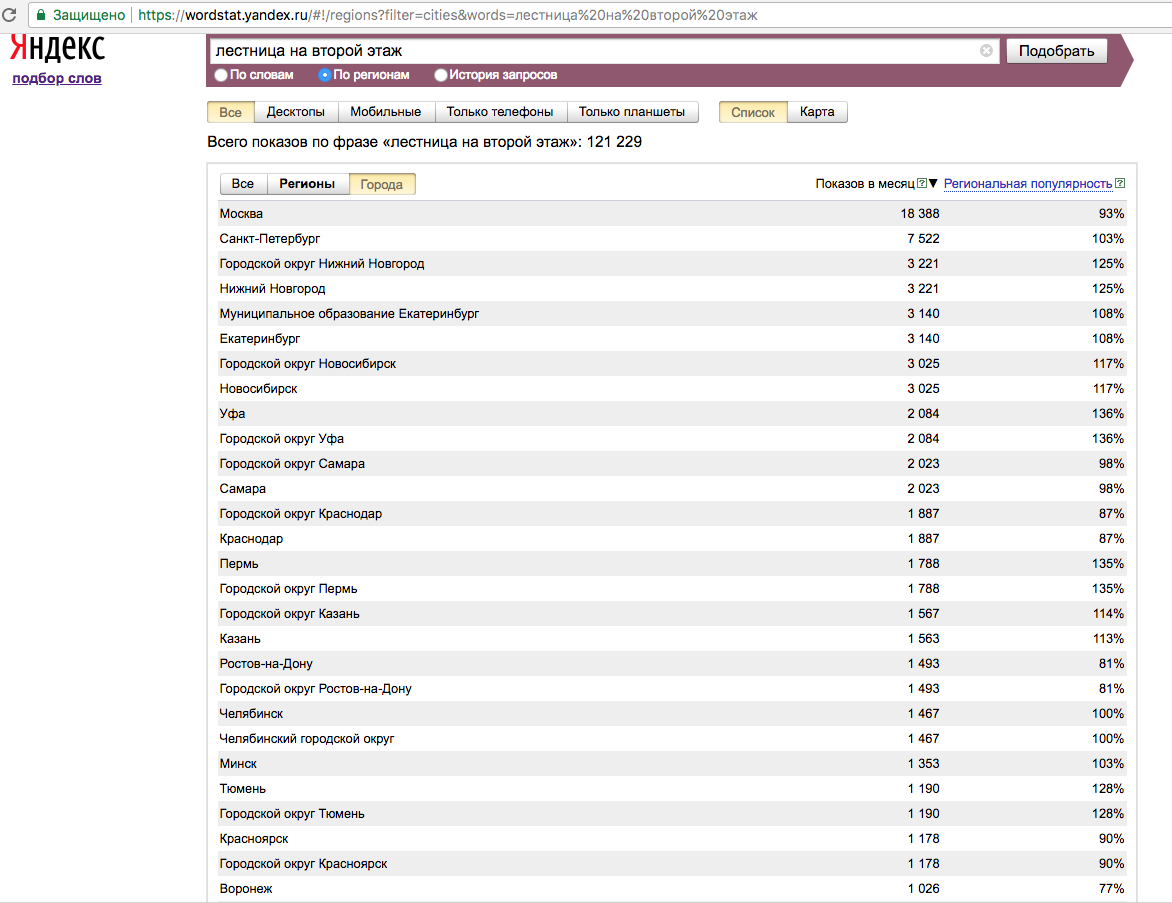Click the browser reload icon

[x=9, y=15]
